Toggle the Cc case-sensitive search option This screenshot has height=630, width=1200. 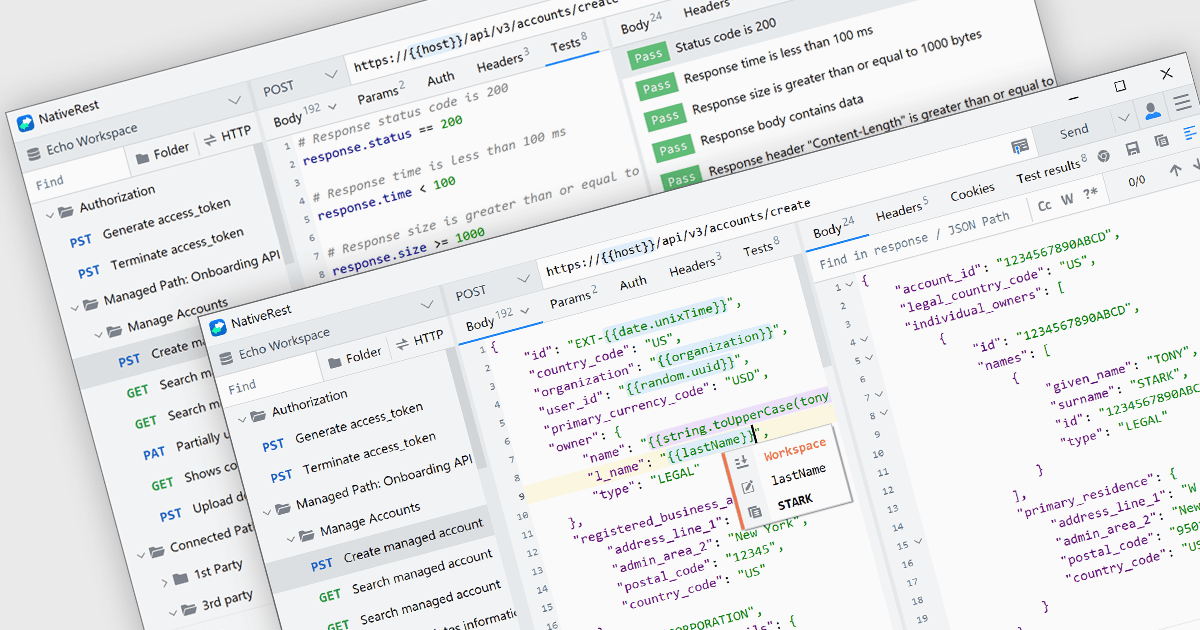(1043, 204)
